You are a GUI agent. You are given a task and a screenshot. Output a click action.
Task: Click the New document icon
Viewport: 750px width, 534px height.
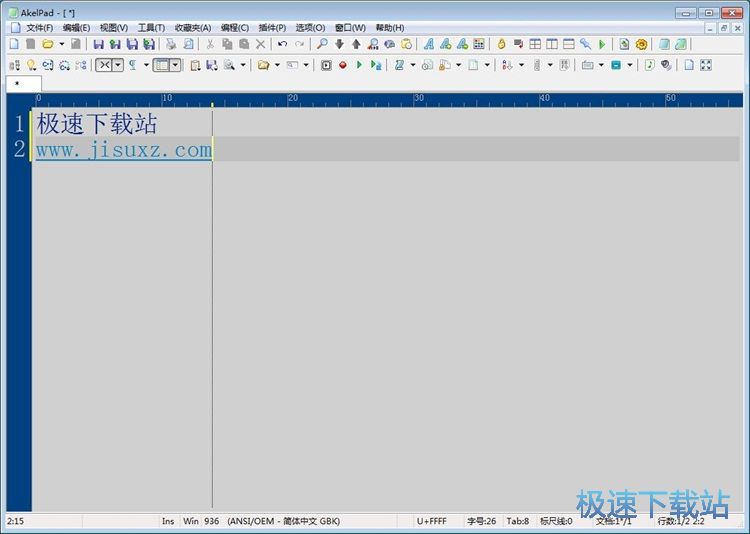14,44
